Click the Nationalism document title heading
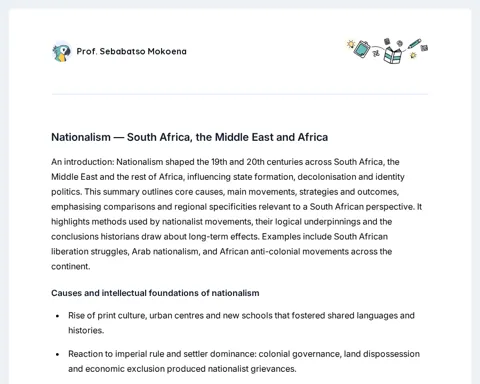 [x=190, y=137]
